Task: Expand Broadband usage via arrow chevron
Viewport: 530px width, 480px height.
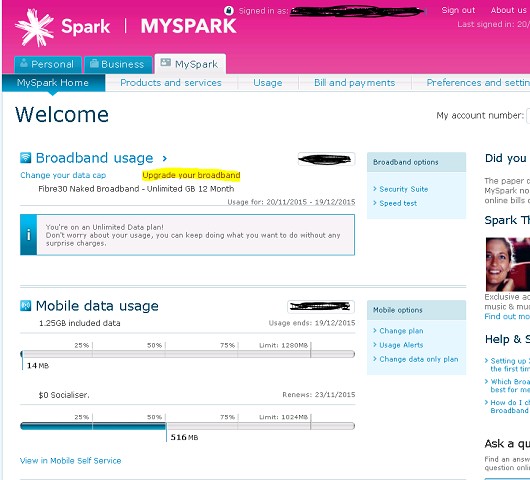Action: (165, 158)
